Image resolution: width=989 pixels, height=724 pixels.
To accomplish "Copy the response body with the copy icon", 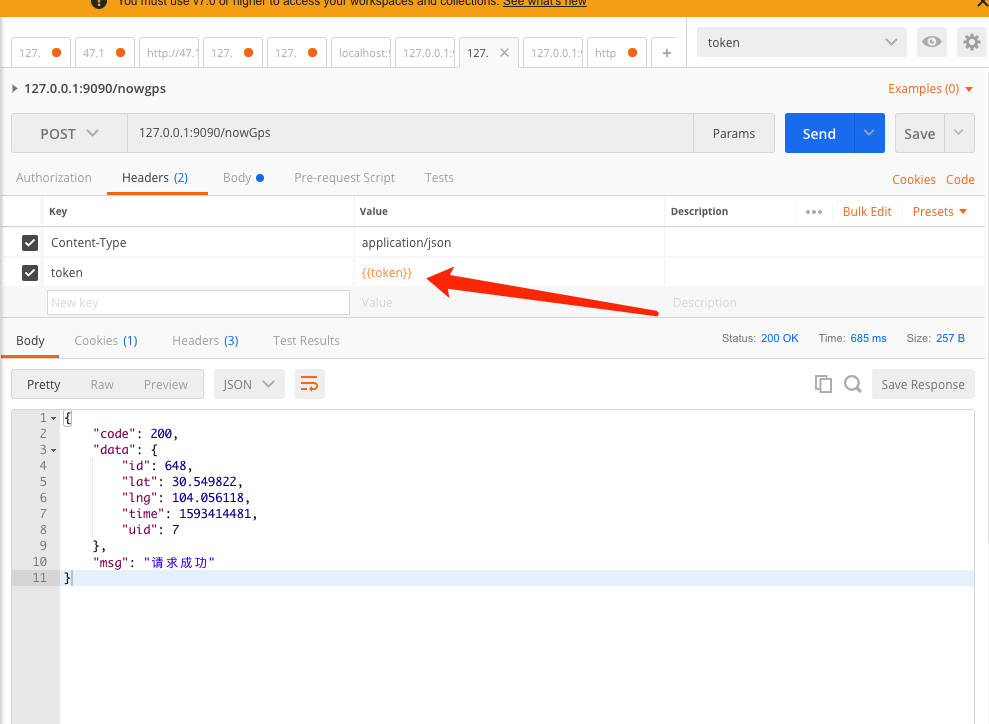I will click(x=823, y=383).
